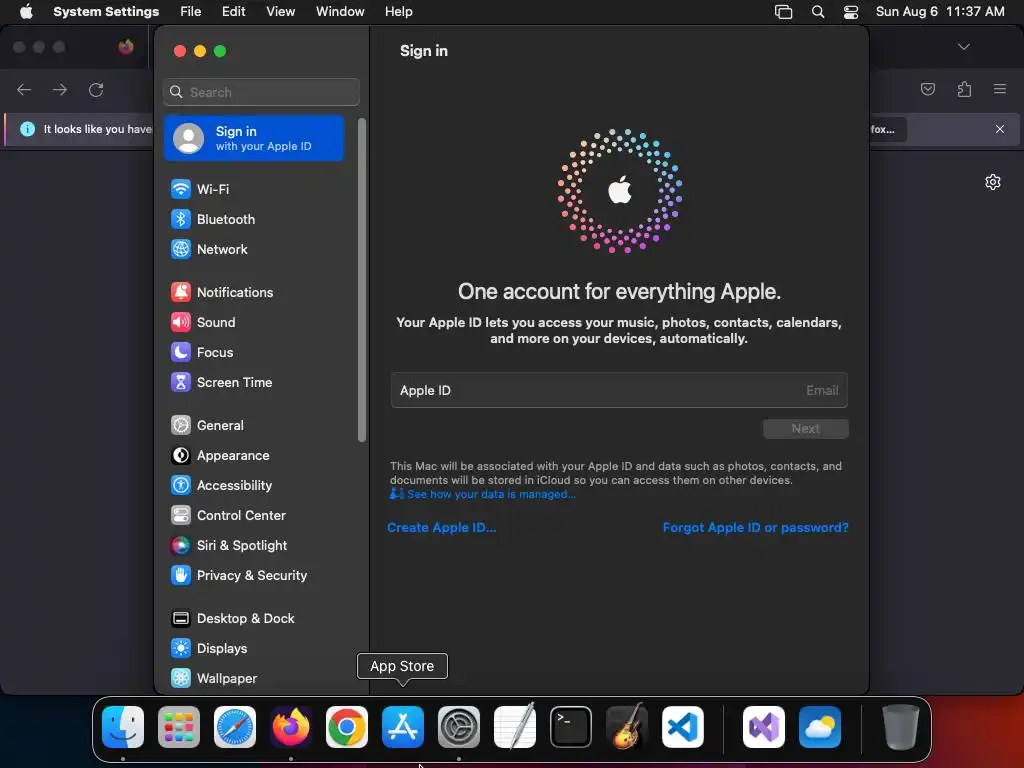
Task: Open the View menu
Action: (281, 12)
